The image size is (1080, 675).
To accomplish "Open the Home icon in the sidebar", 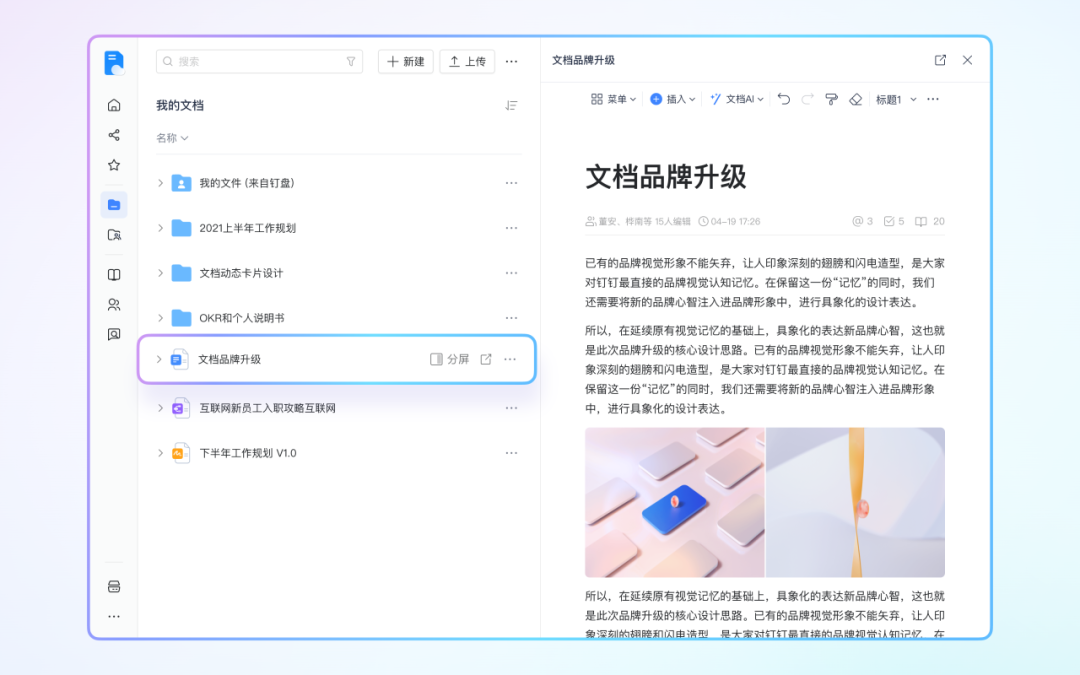I will pos(114,105).
